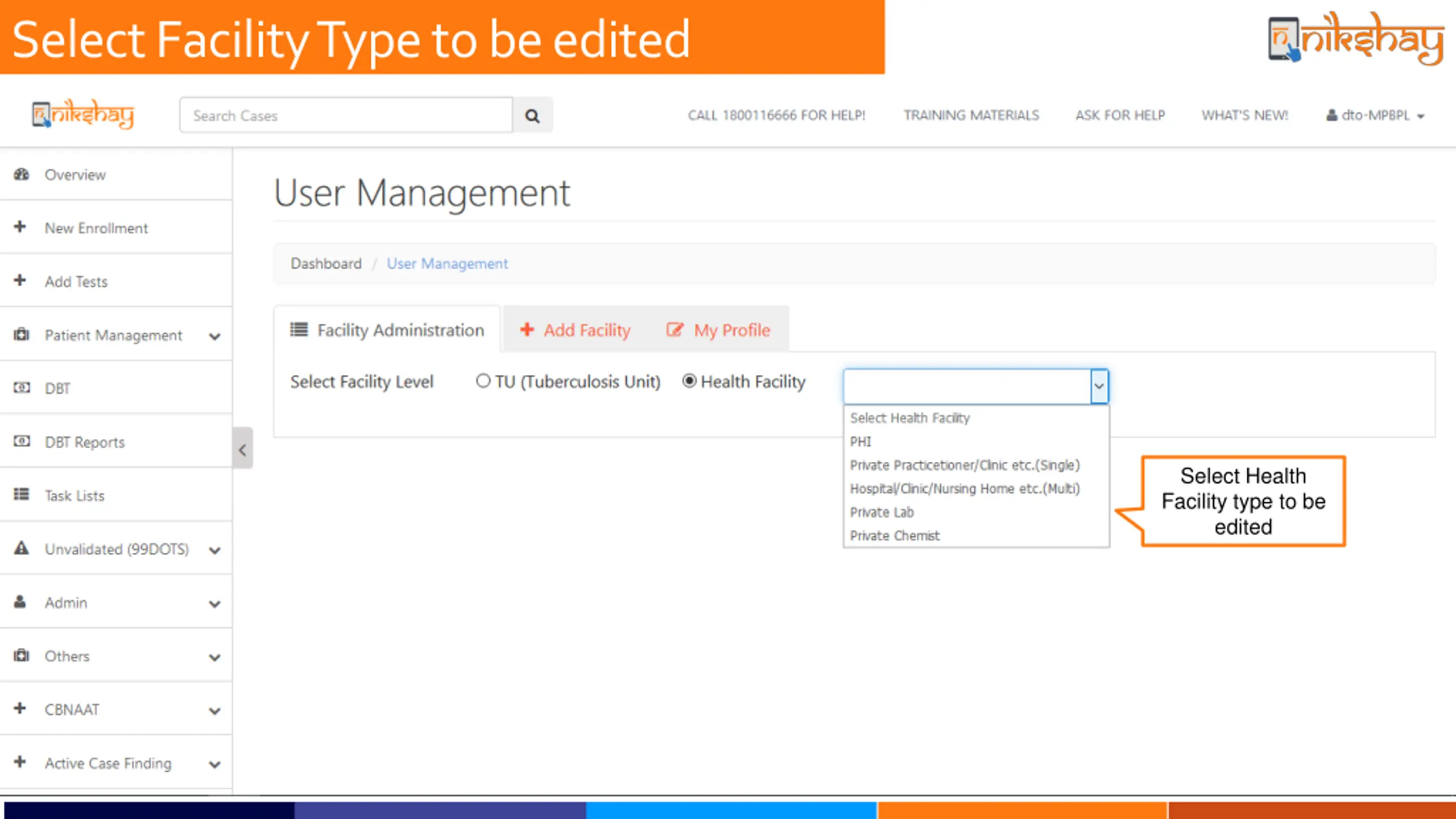Click the Others briefcase icon

pos(22,655)
